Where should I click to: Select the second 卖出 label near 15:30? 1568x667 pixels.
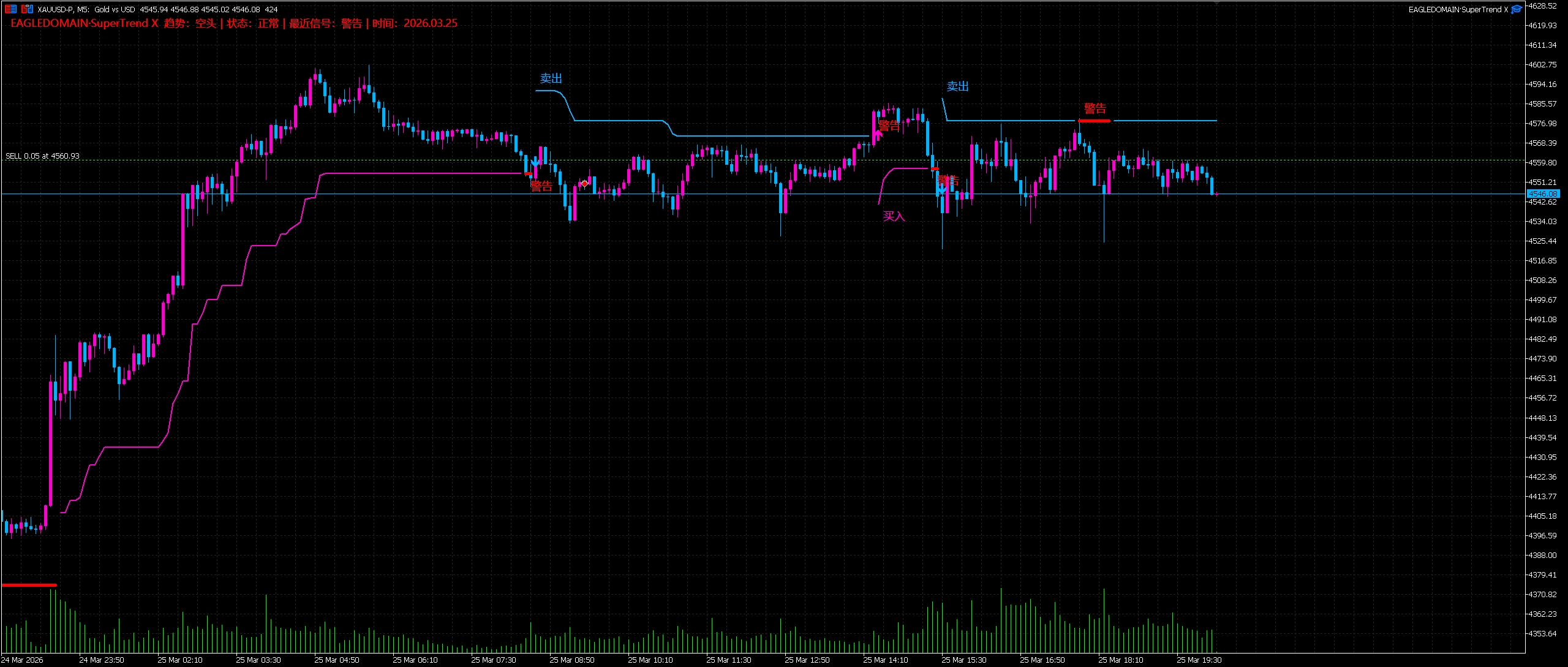pos(957,86)
